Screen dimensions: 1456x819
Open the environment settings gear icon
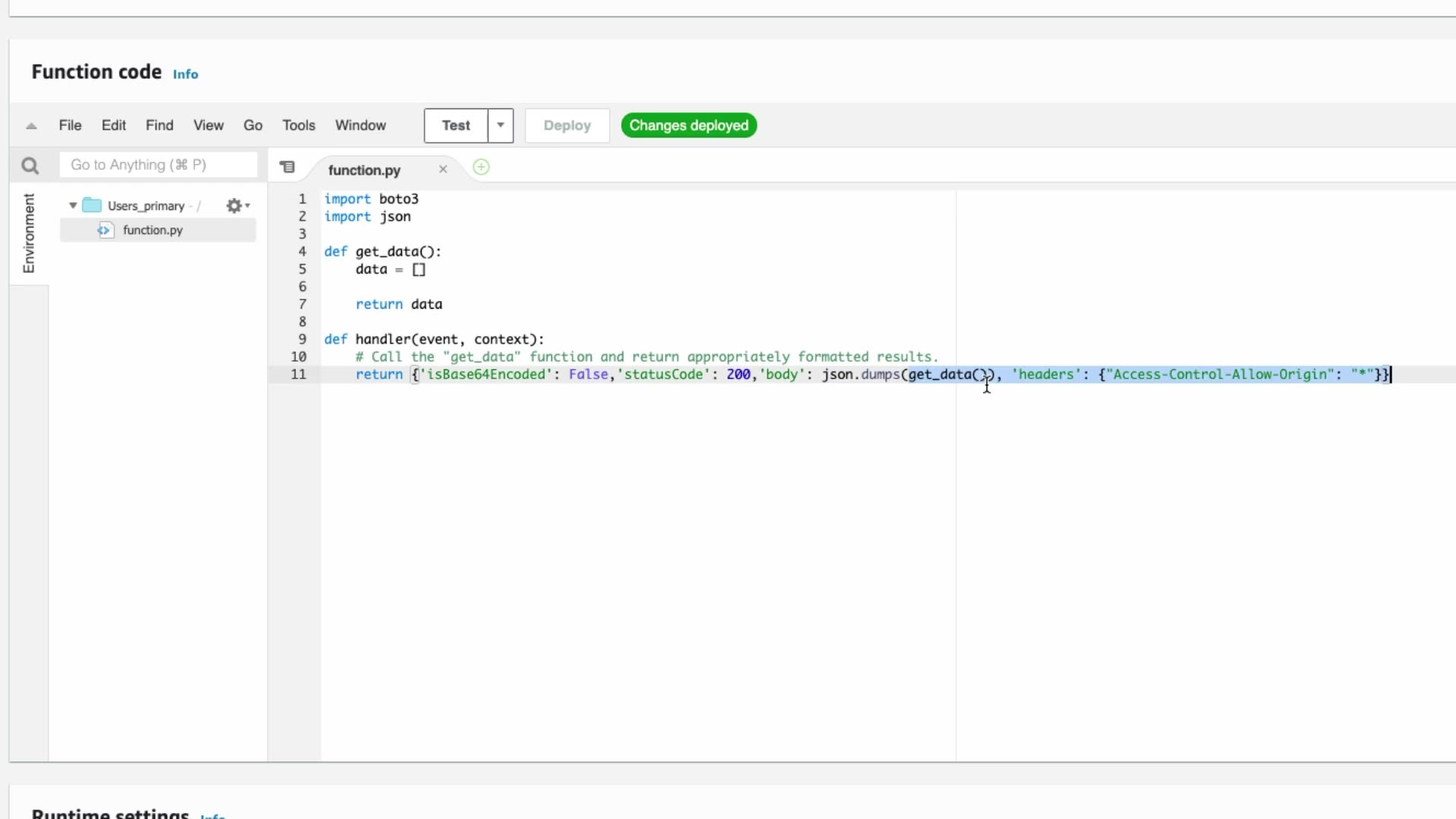point(234,206)
